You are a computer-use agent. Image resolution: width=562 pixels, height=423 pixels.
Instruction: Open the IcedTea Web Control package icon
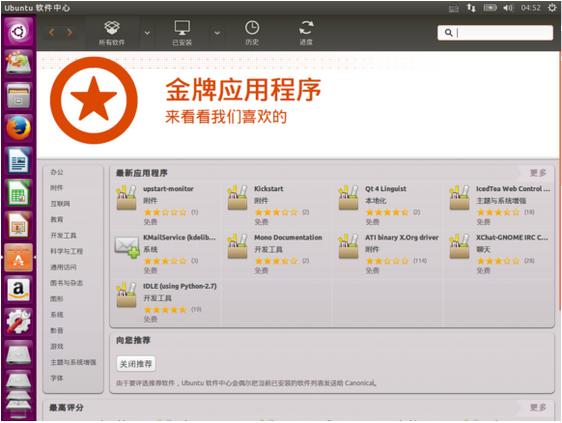(x=459, y=198)
